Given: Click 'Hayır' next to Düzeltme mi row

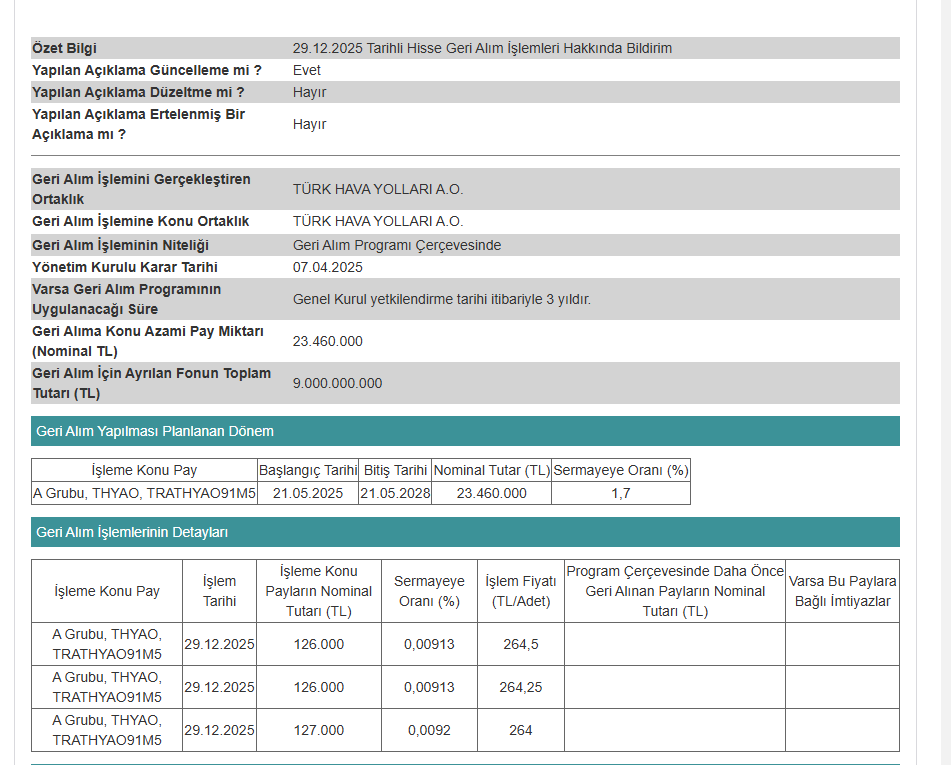Looking at the screenshot, I should 309,92.
